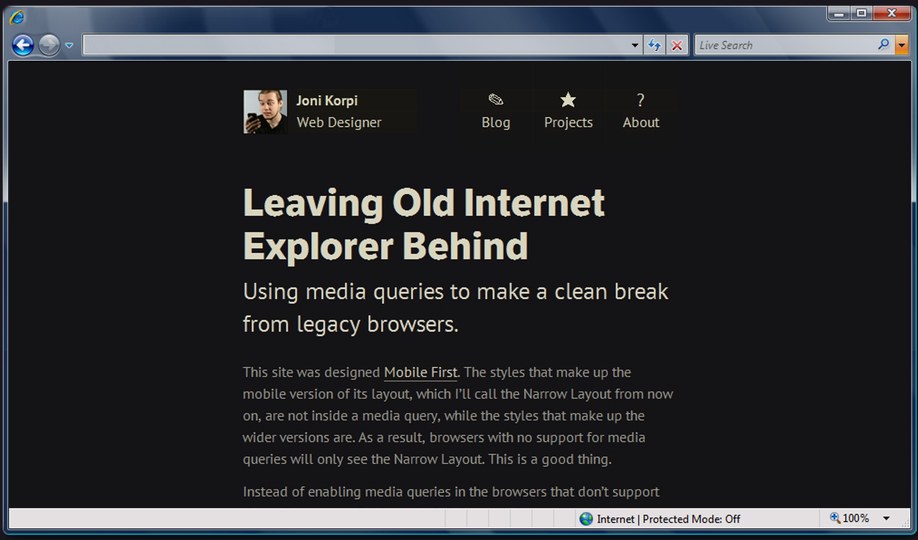The height and width of the screenshot is (540, 918).
Task: Open the Projects navigation link
Action: pyautogui.click(x=568, y=122)
